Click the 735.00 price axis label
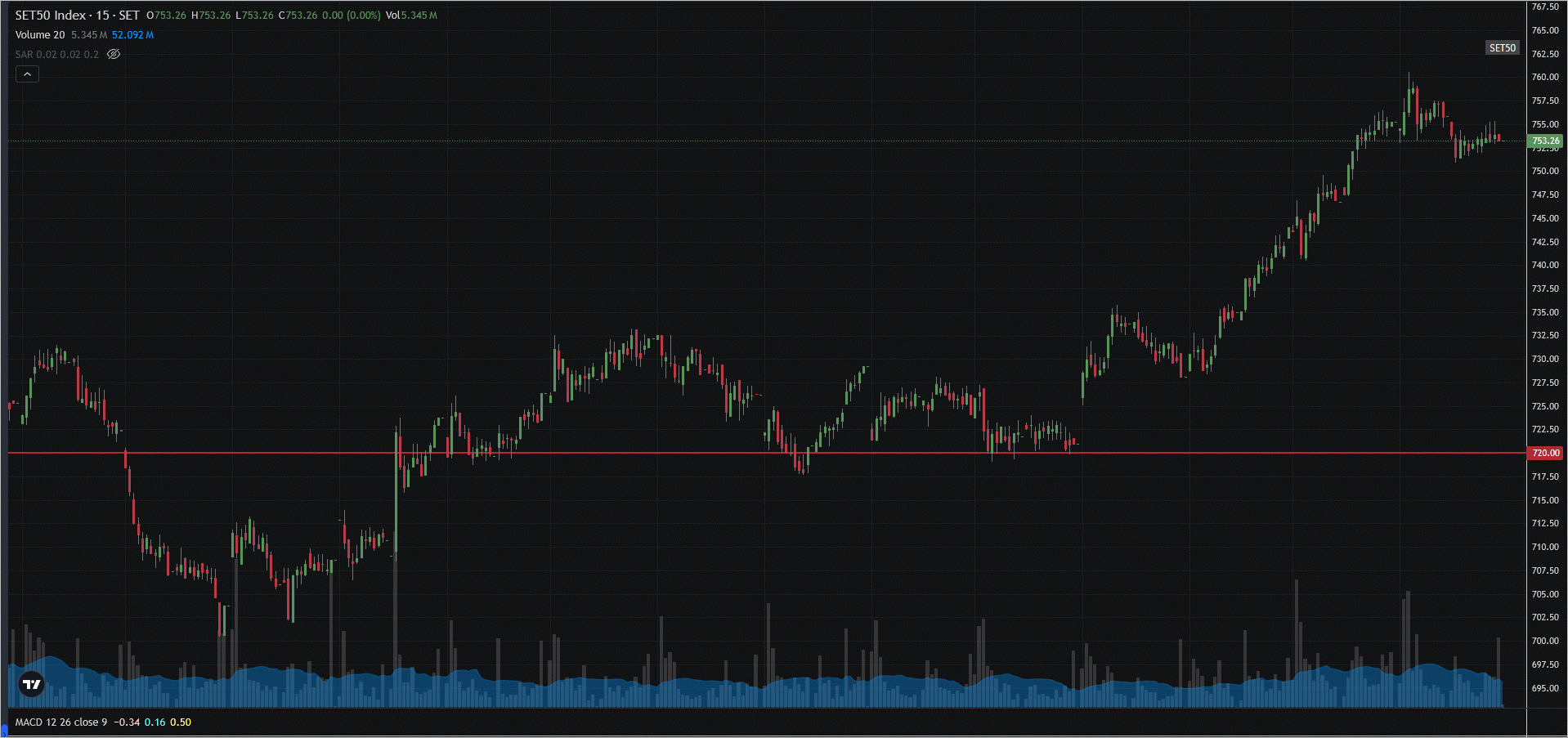1568x738 pixels. pos(1545,312)
